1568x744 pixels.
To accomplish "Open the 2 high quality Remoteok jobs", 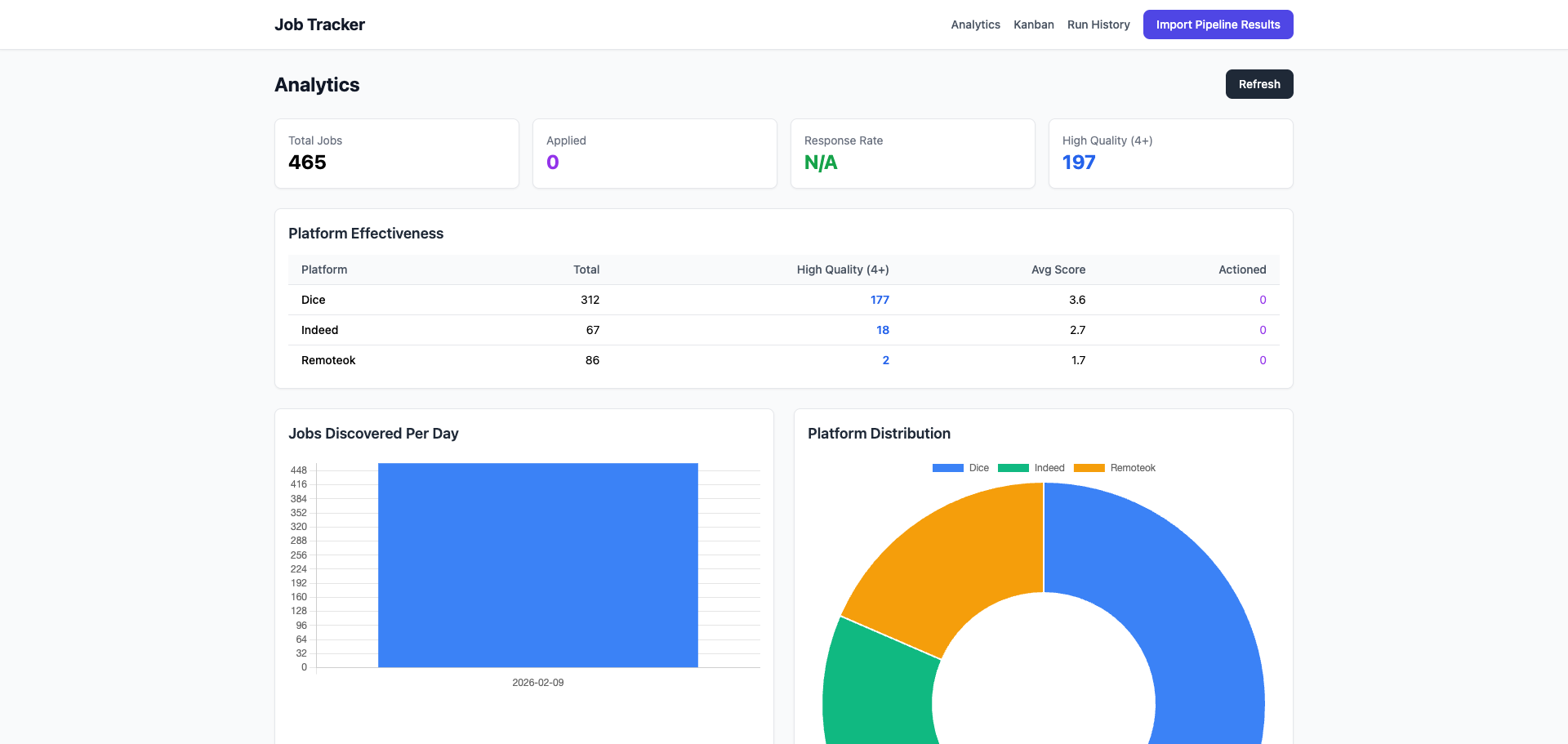I will (x=886, y=360).
